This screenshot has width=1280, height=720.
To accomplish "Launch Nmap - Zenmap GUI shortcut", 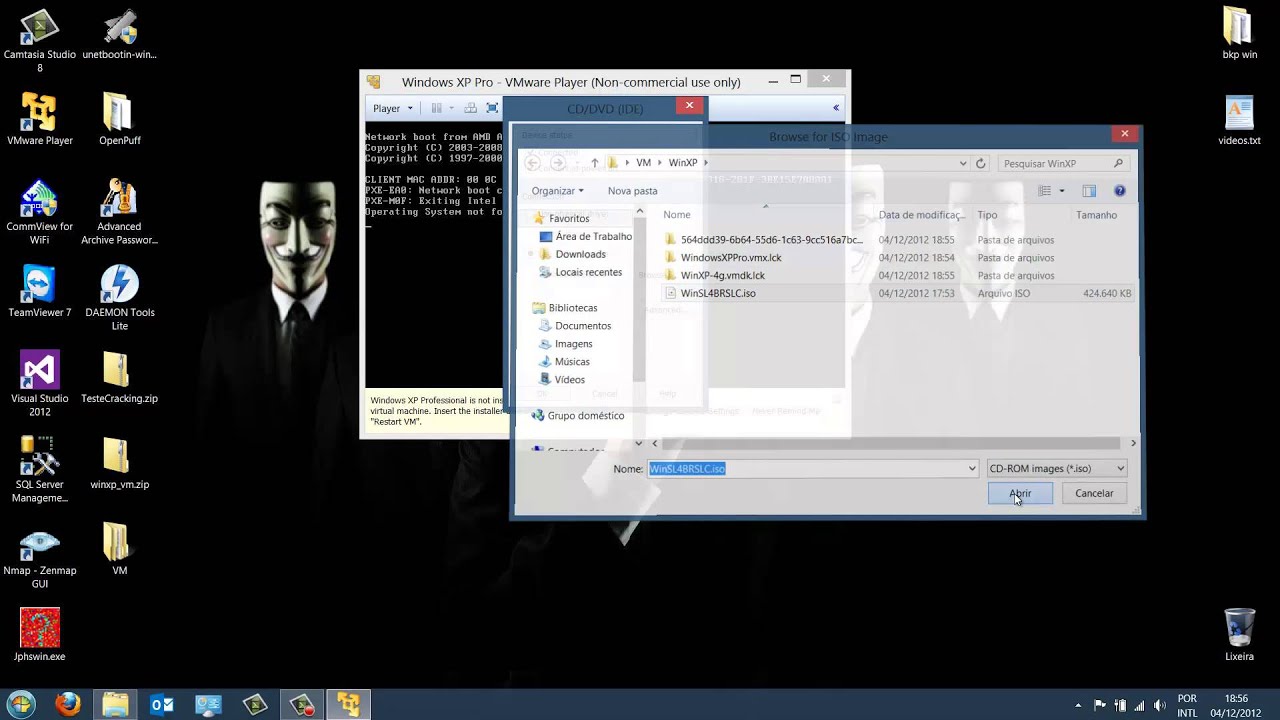I will click(40, 556).
